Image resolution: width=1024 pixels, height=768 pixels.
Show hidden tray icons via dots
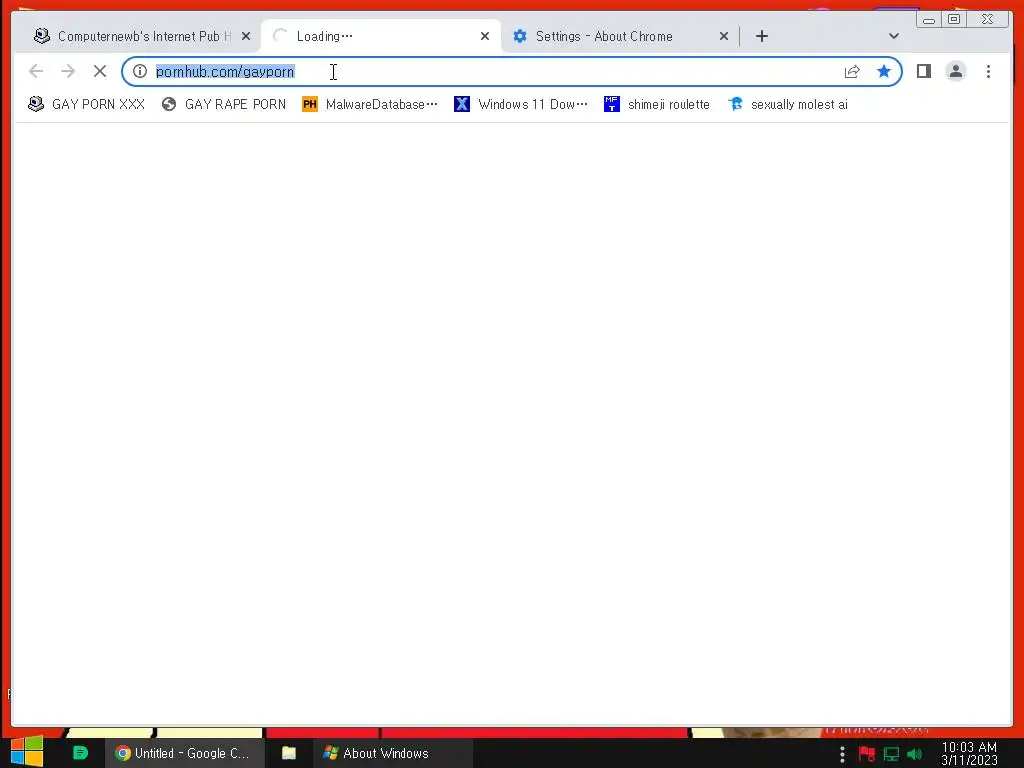click(x=842, y=754)
